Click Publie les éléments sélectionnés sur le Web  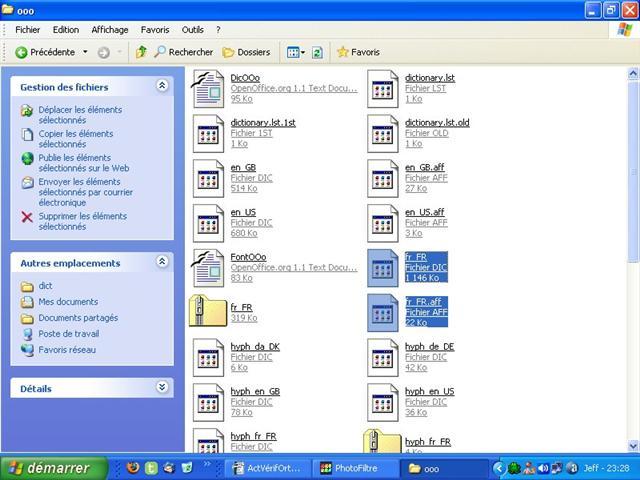[x=84, y=163]
